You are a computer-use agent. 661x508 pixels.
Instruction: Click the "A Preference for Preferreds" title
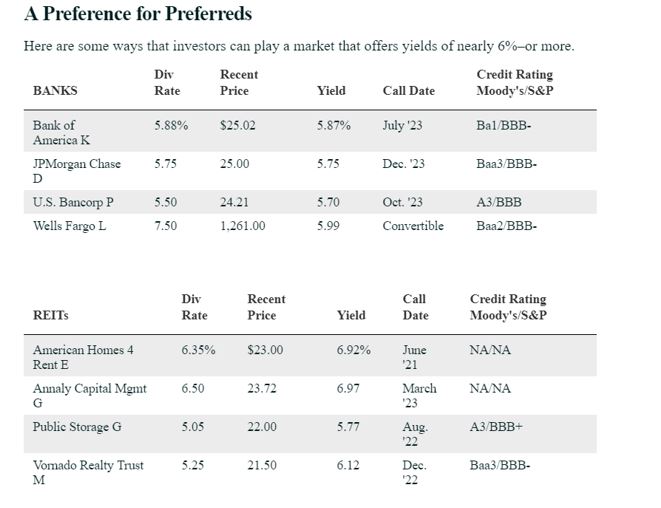click(138, 15)
